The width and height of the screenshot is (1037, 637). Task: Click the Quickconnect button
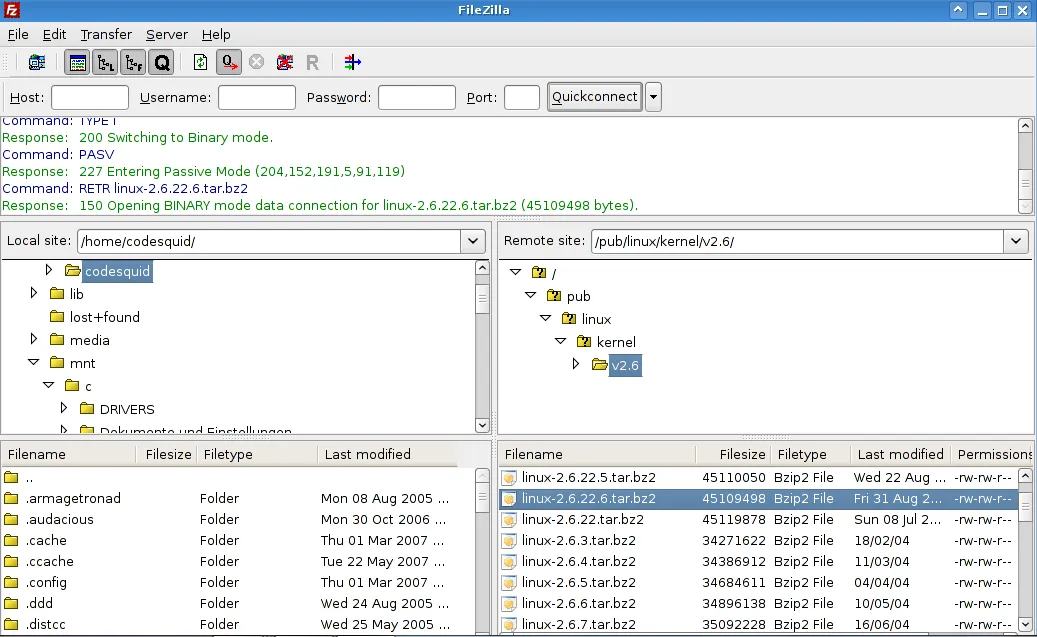[x=595, y=97]
